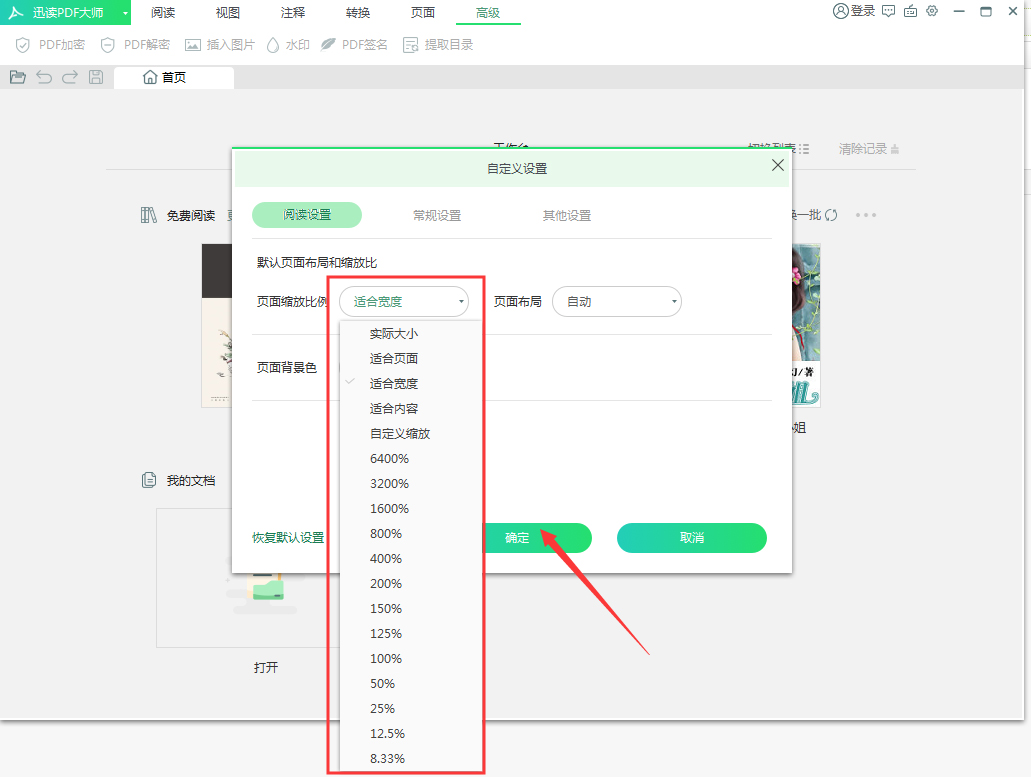Screen dimensions: 1031x777
Task: Open the settings gear in the titlebar
Action: 932,12
